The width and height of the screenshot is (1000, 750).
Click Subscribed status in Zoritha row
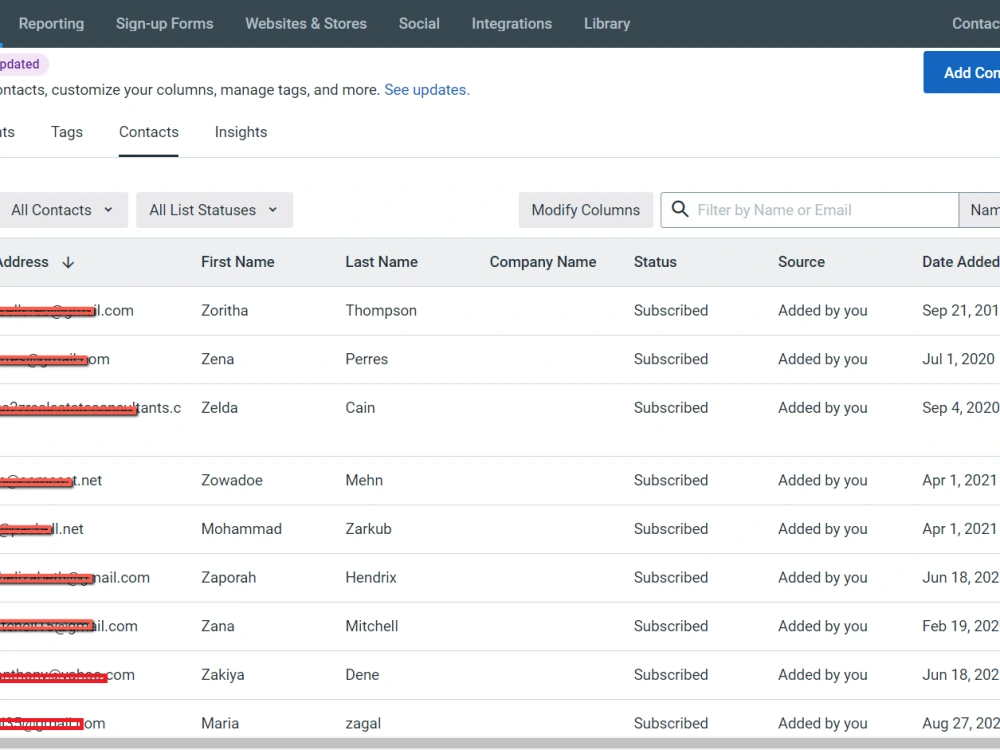671,311
